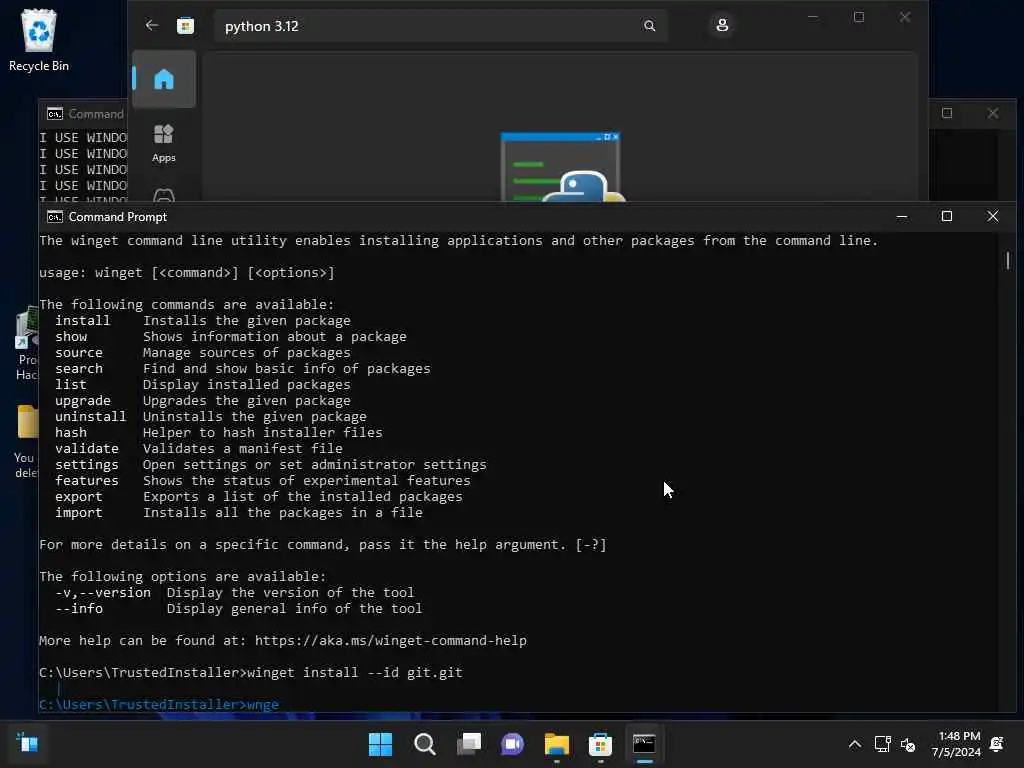Click the Microsoft Store logo icon
Image resolution: width=1024 pixels, height=768 pixels.
(185, 25)
